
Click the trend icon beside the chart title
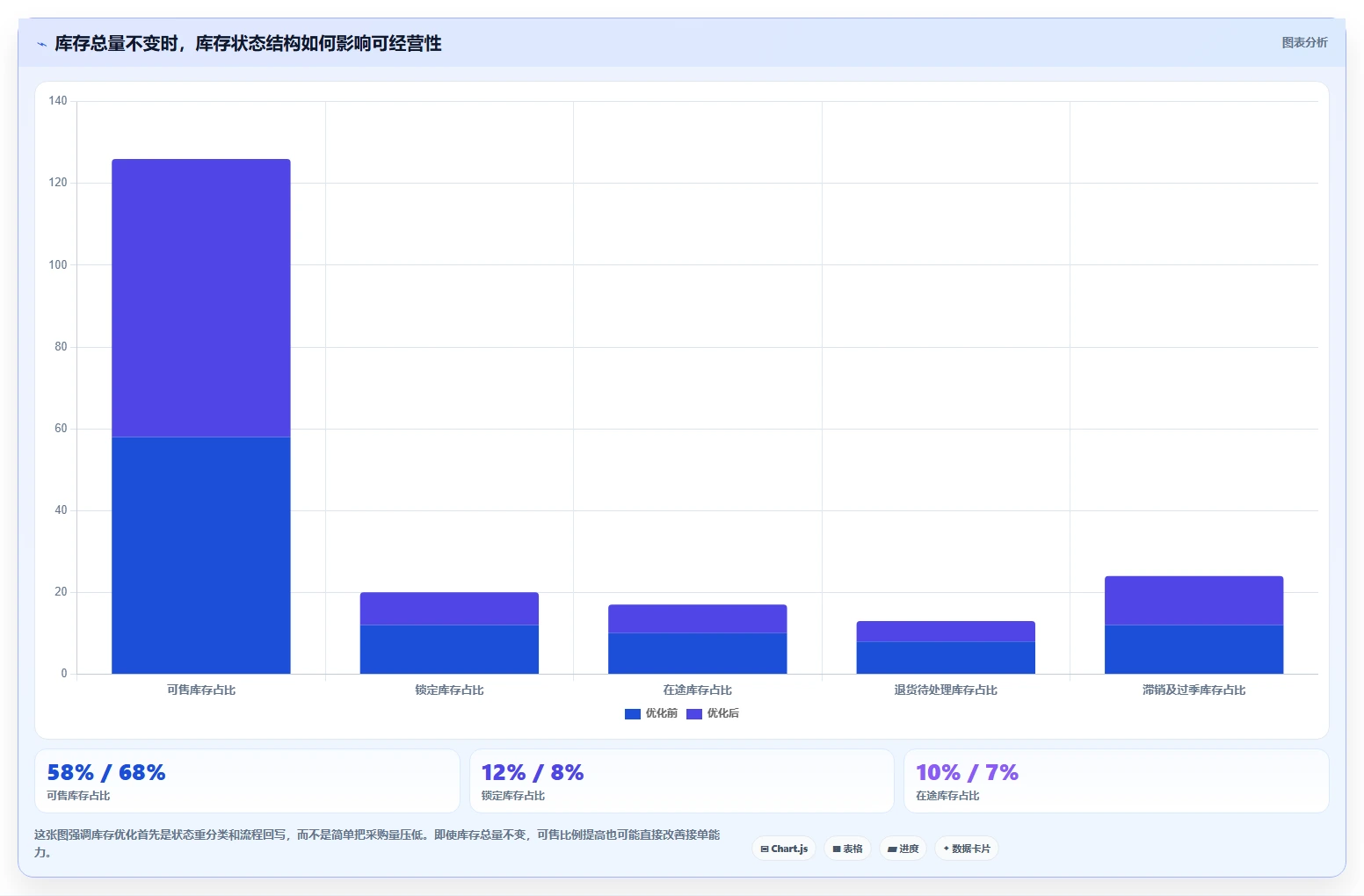pos(41,44)
